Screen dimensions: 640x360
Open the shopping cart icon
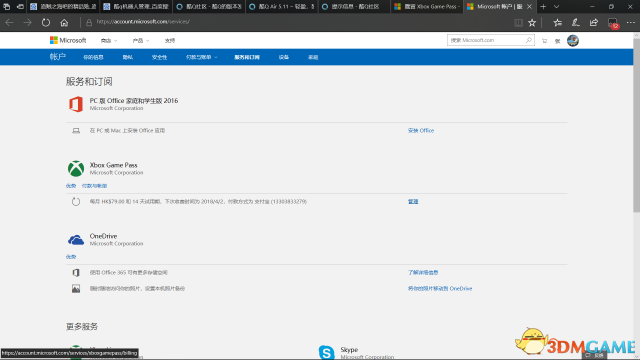(x=544, y=40)
